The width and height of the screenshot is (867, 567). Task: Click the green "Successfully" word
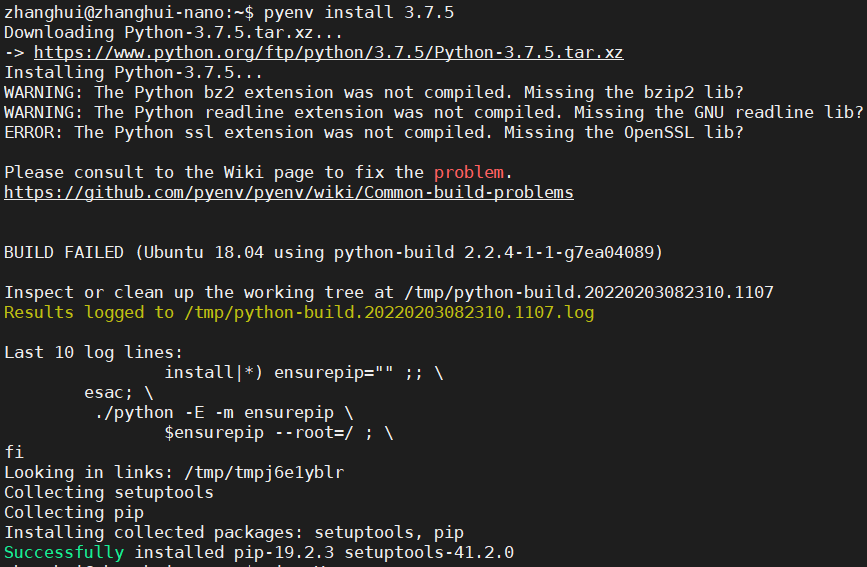64,552
